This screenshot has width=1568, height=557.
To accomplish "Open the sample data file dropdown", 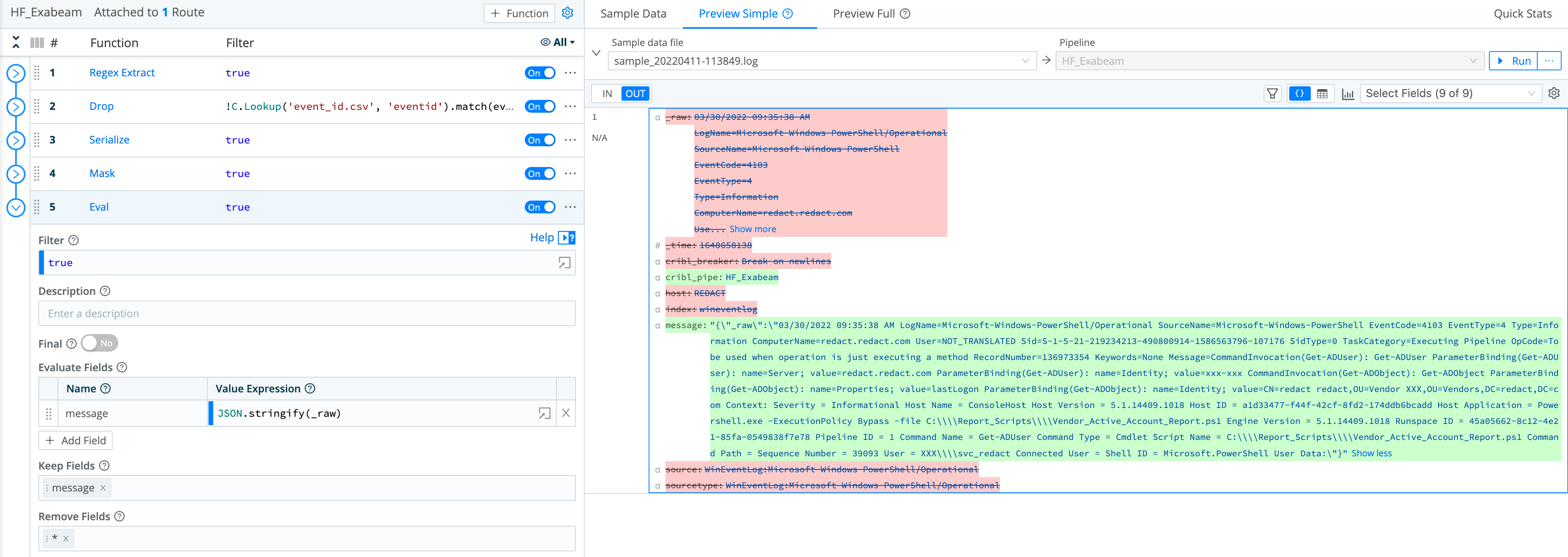I will pos(822,61).
